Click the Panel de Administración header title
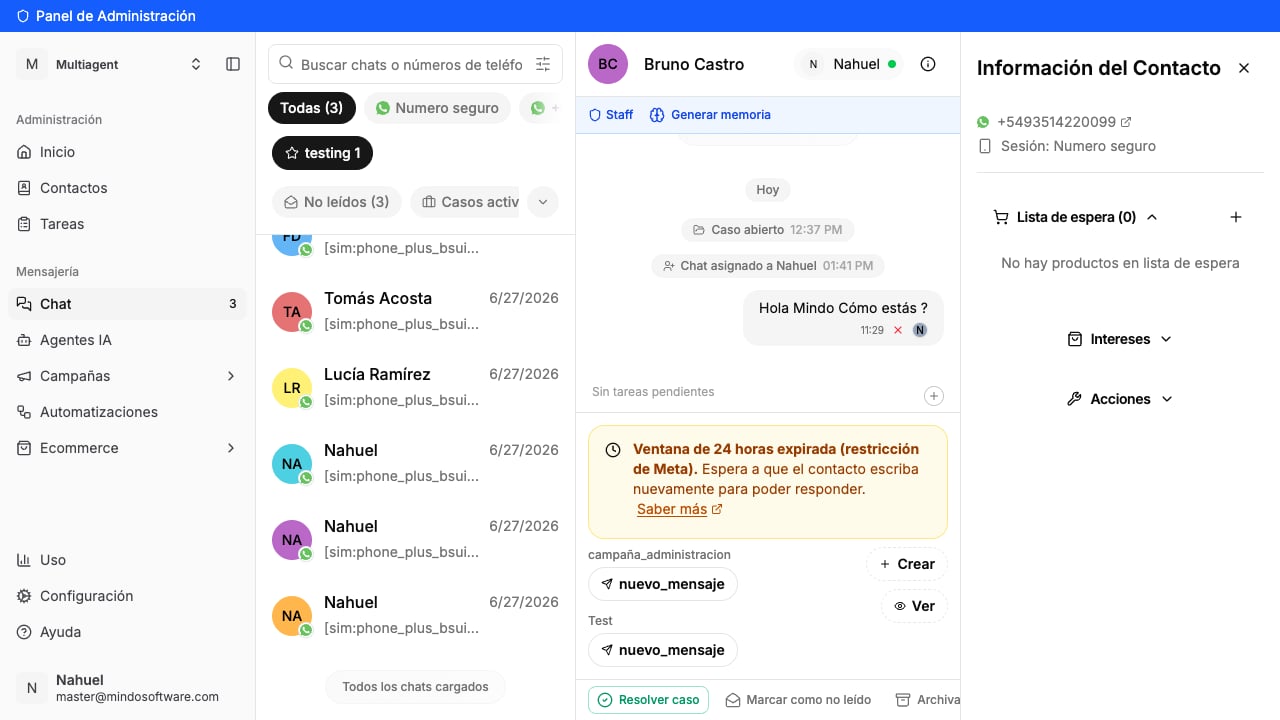The height and width of the screenshot is (720, 1280). (x=116, y=16)
